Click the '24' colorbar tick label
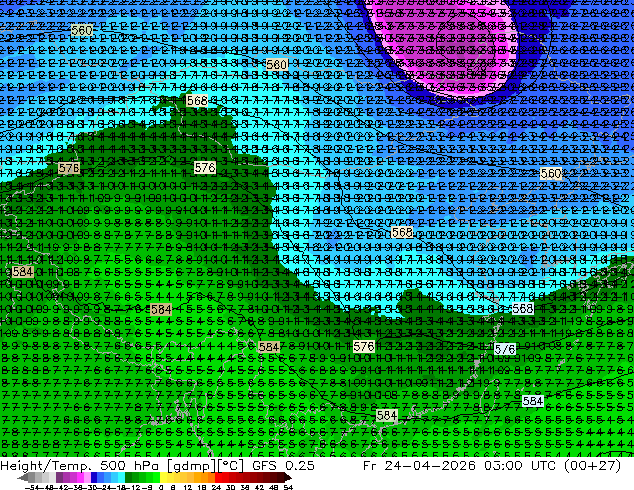 216,488
